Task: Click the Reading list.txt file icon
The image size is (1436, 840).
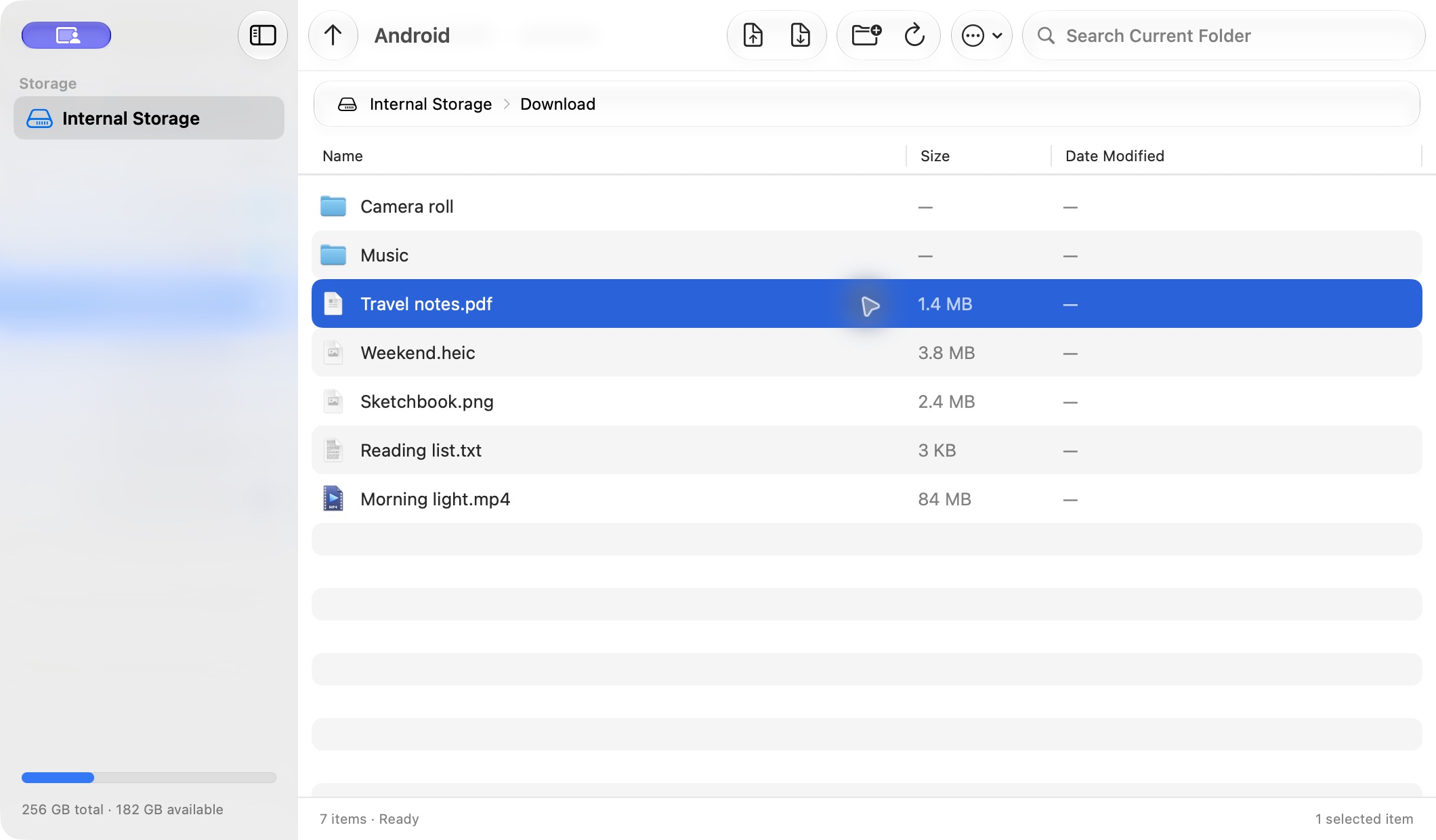Action: coord(333,450)
